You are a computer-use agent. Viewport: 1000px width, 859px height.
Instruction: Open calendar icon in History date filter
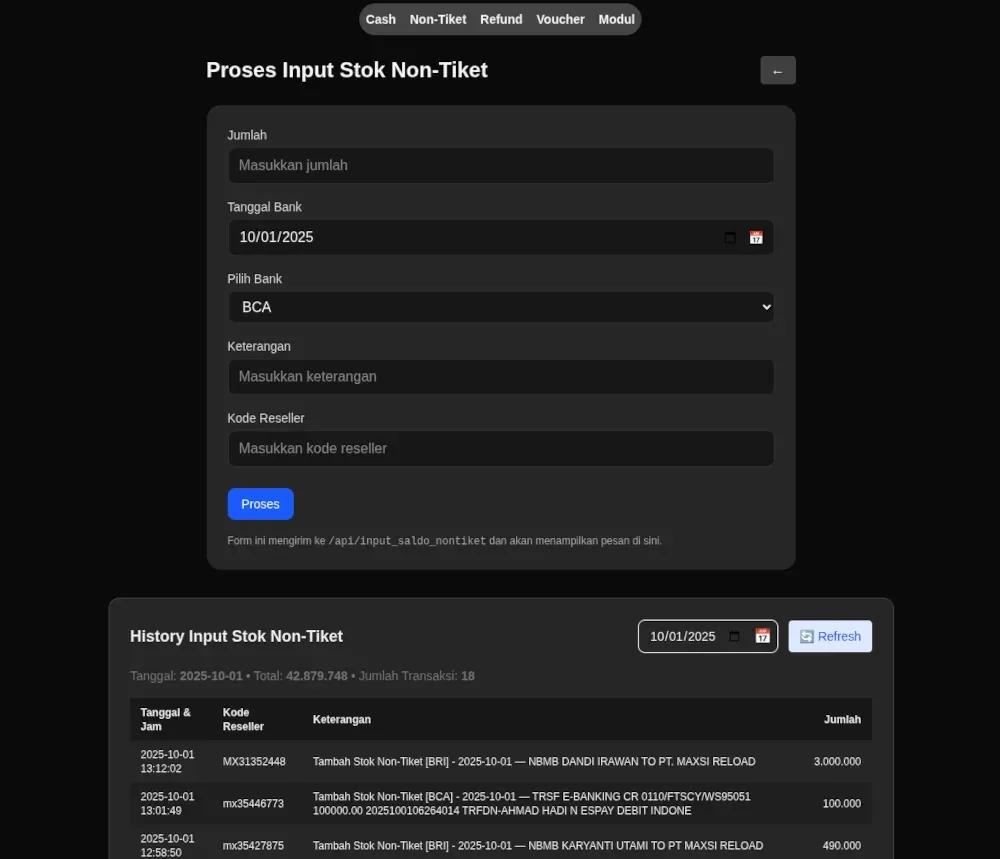click(x=762, y=636)
